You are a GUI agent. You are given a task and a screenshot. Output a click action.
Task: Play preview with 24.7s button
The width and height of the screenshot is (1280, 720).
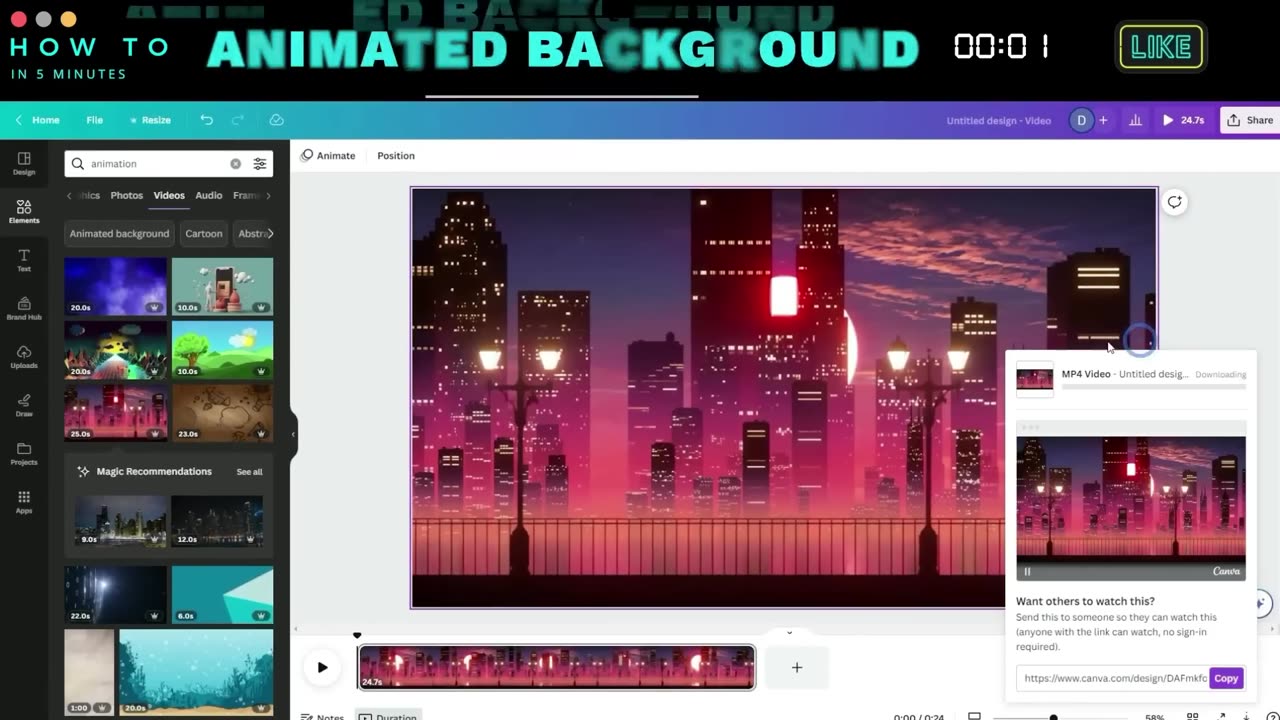(1183, 120)
